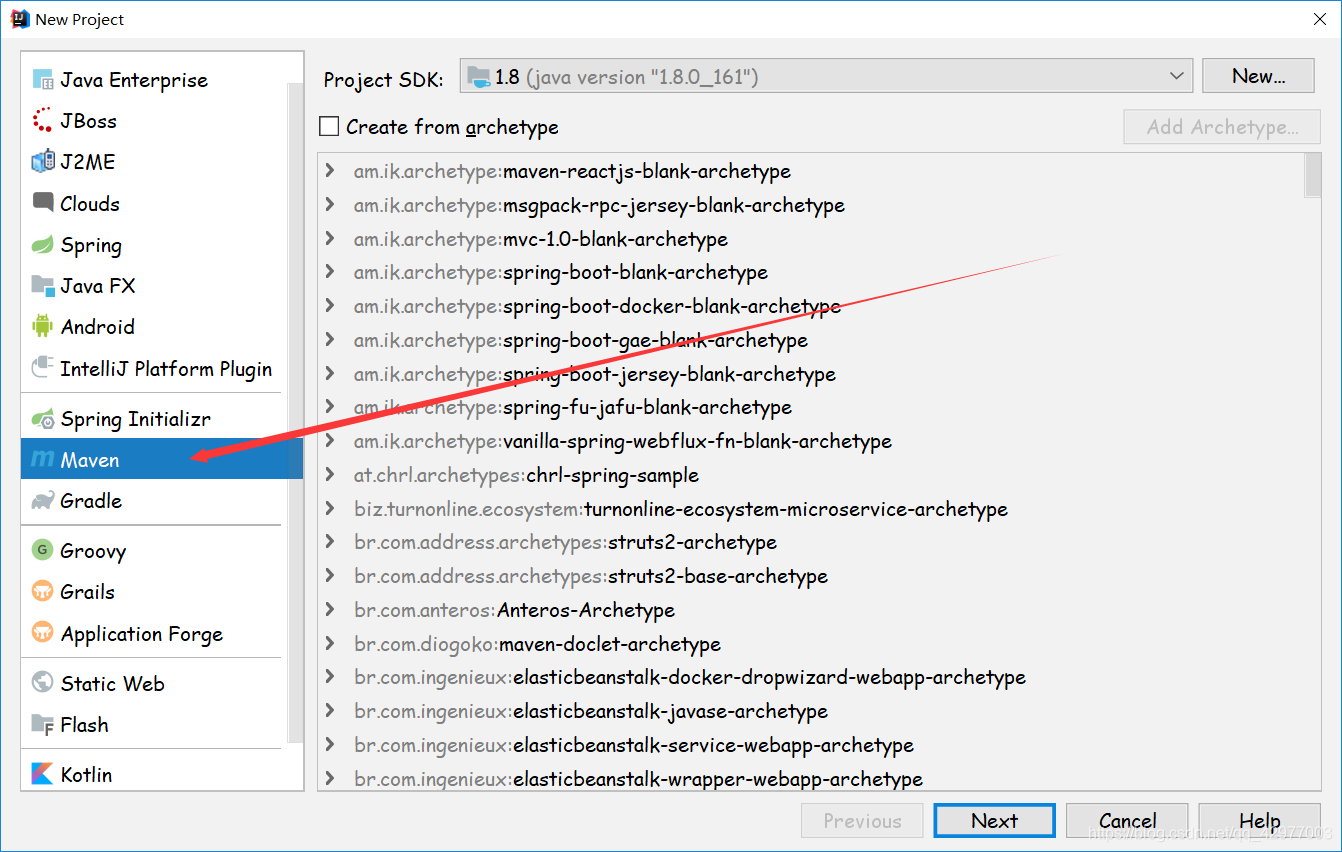
Task: Expand turnonline-ecosystem-microservice-archetype entry
Action: coord(330,509)
